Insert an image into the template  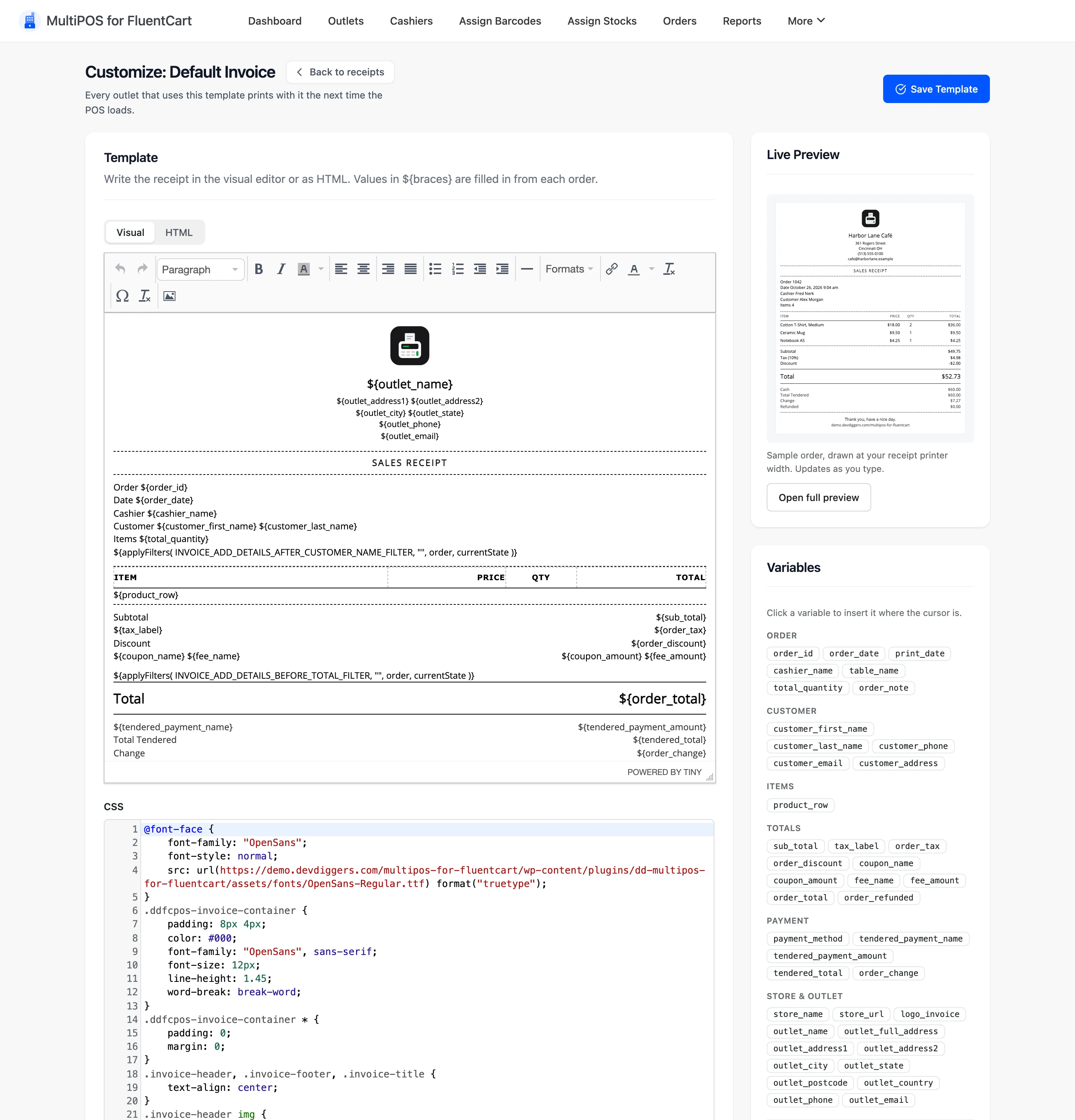pos(169,296)
